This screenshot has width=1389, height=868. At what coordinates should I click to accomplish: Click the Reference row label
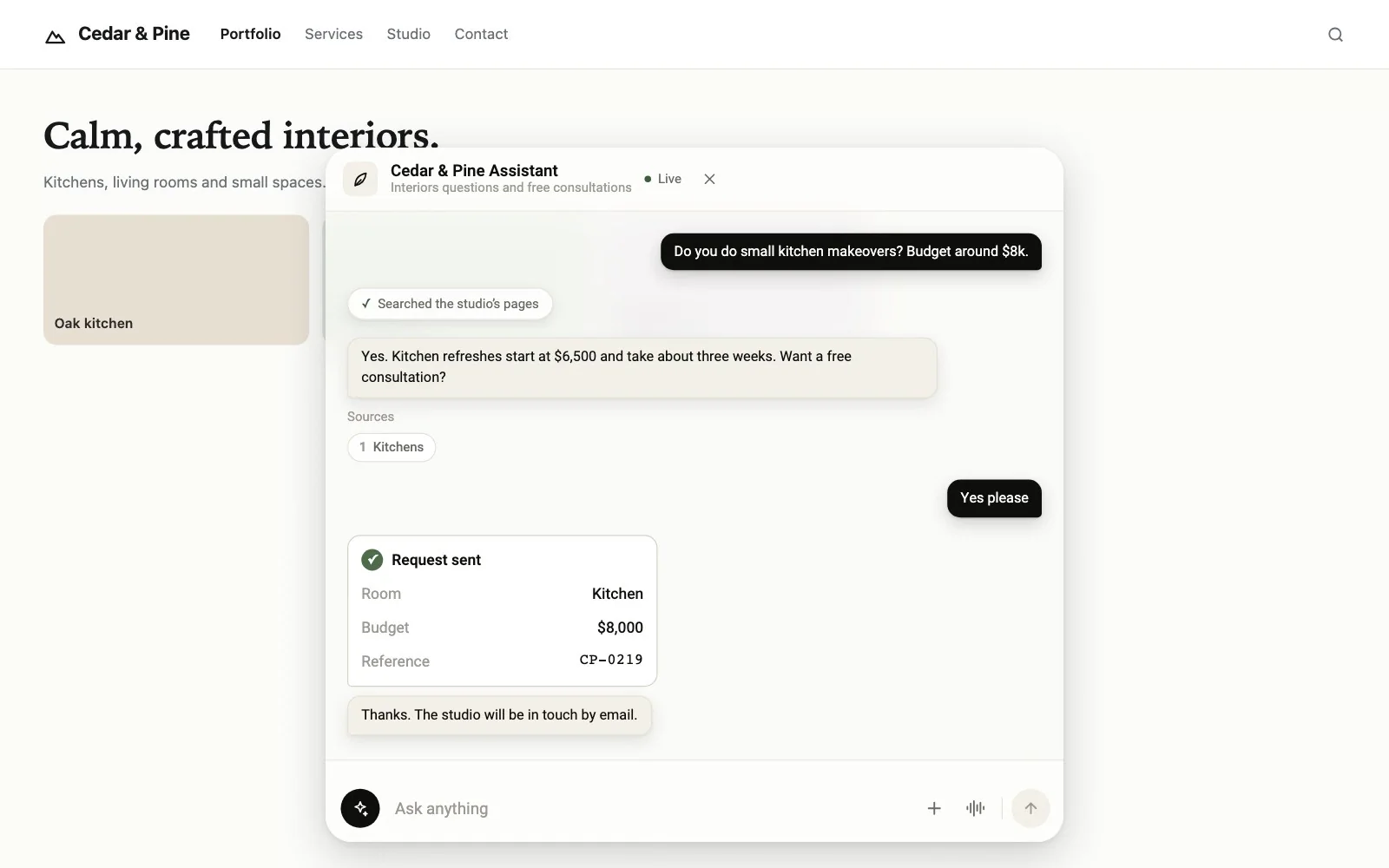tap(395, 661)
